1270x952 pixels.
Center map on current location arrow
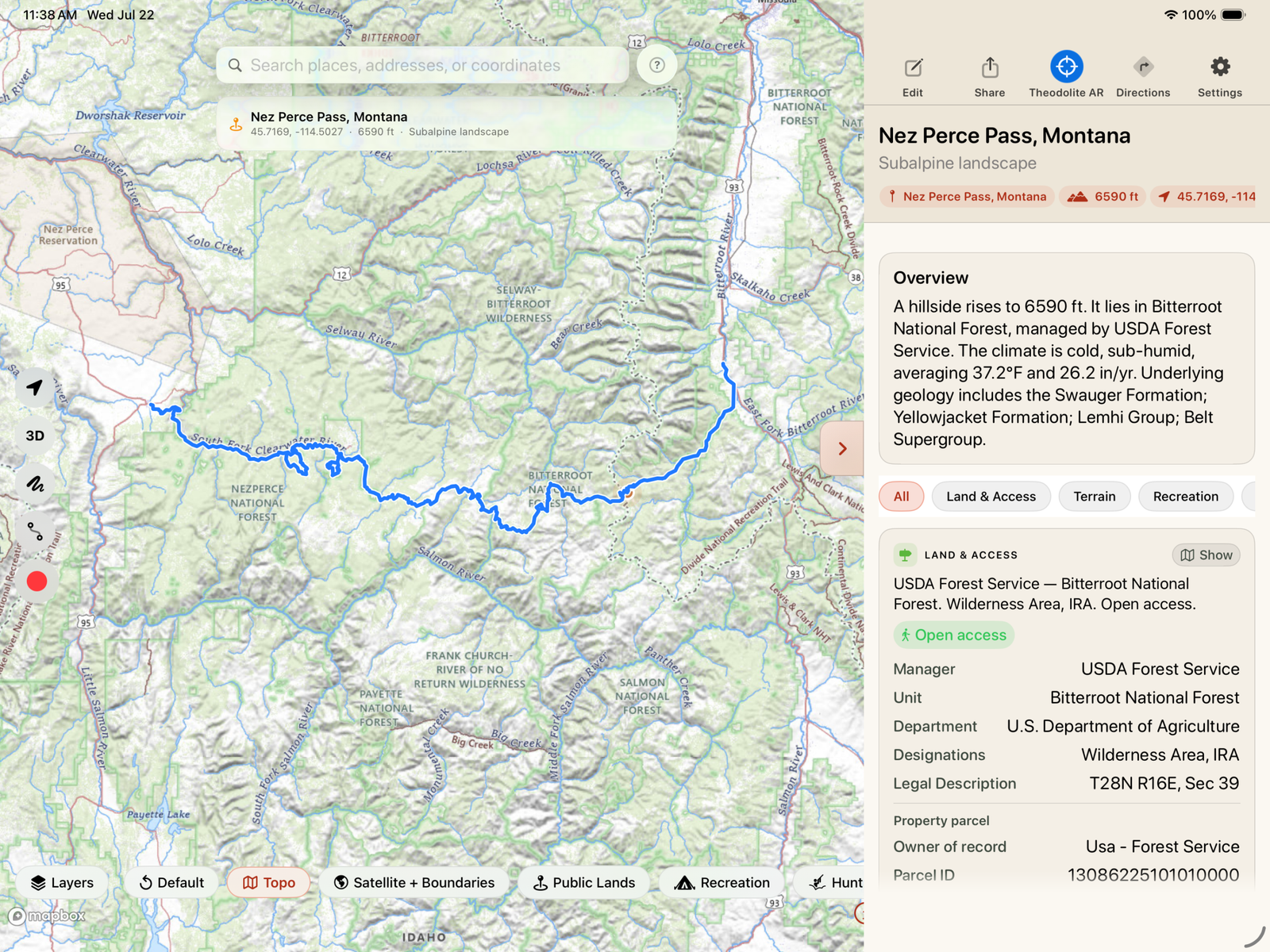point(35,388)
